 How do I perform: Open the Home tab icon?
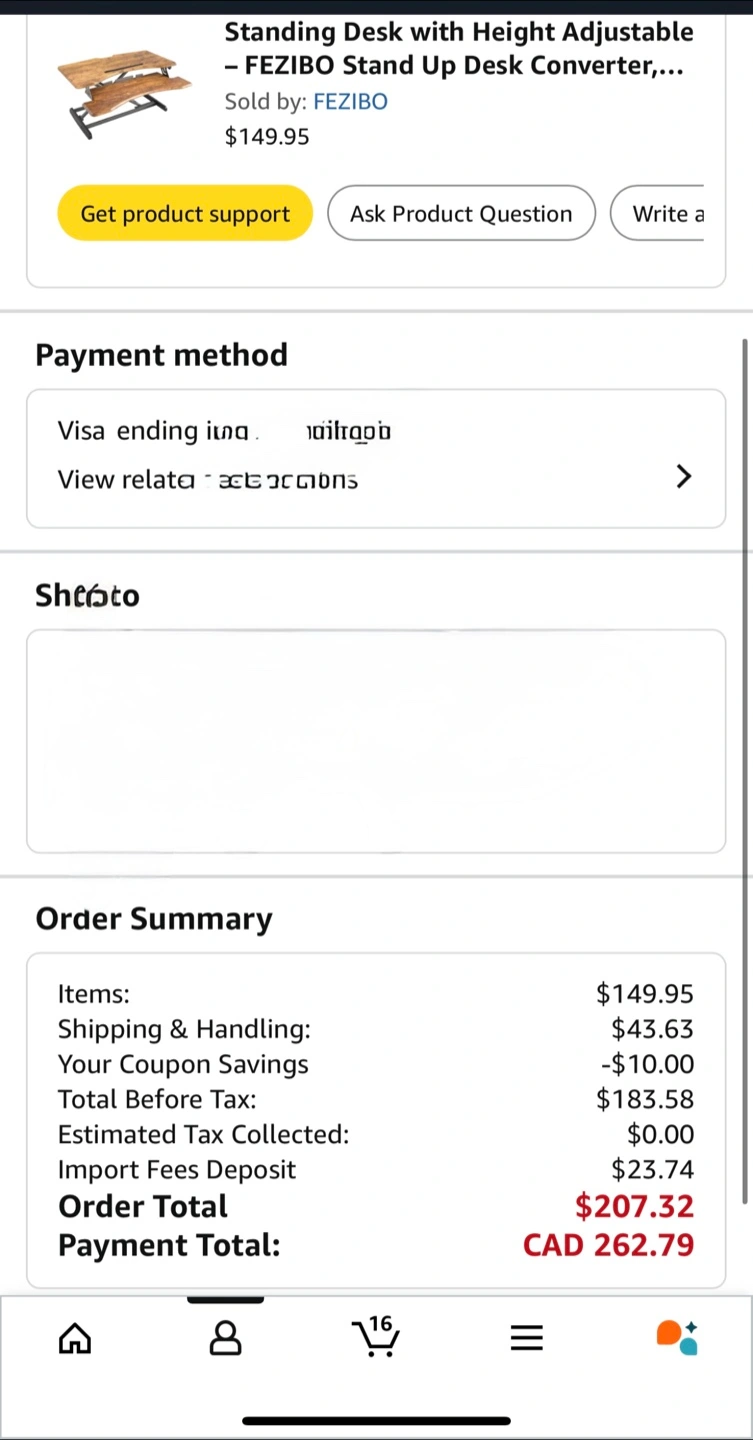click(x=75, y=1338)
